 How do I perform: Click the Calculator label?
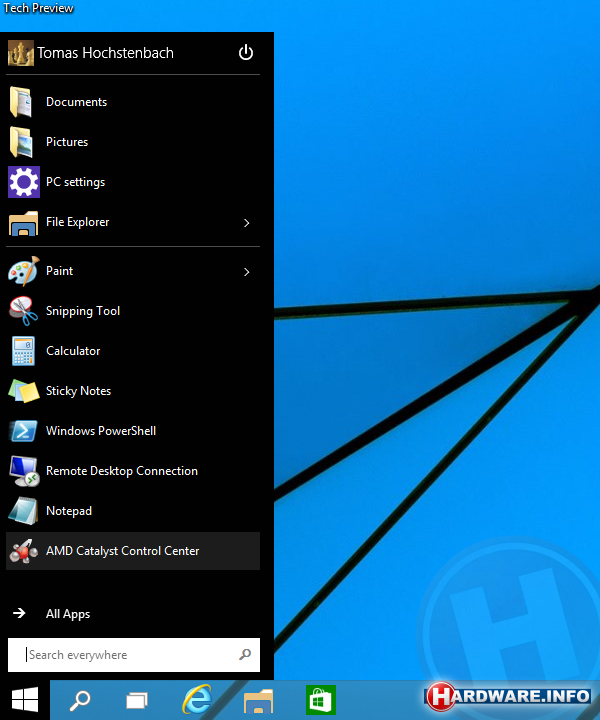(x=73, y=351)
